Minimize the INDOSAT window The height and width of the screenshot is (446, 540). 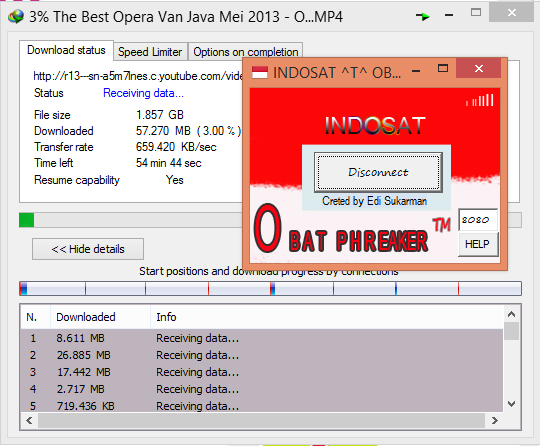pos(416,71)
